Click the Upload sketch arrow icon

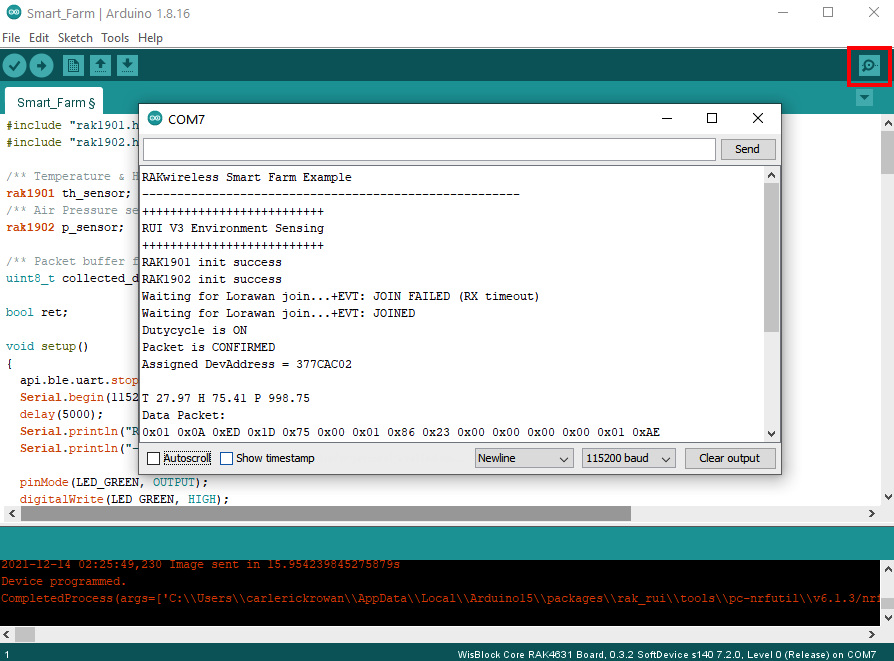[42, 66]
